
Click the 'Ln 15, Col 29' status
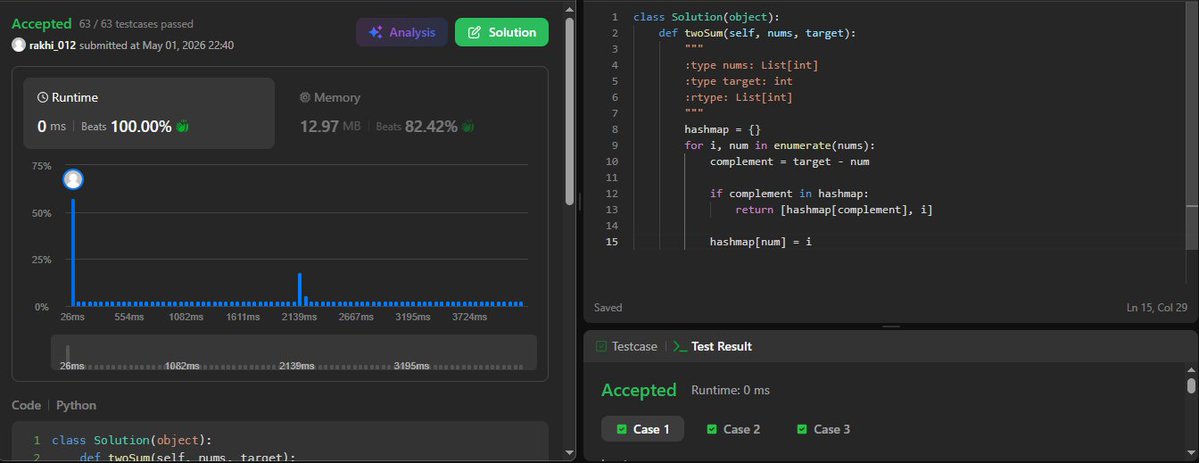point(1157,308)
